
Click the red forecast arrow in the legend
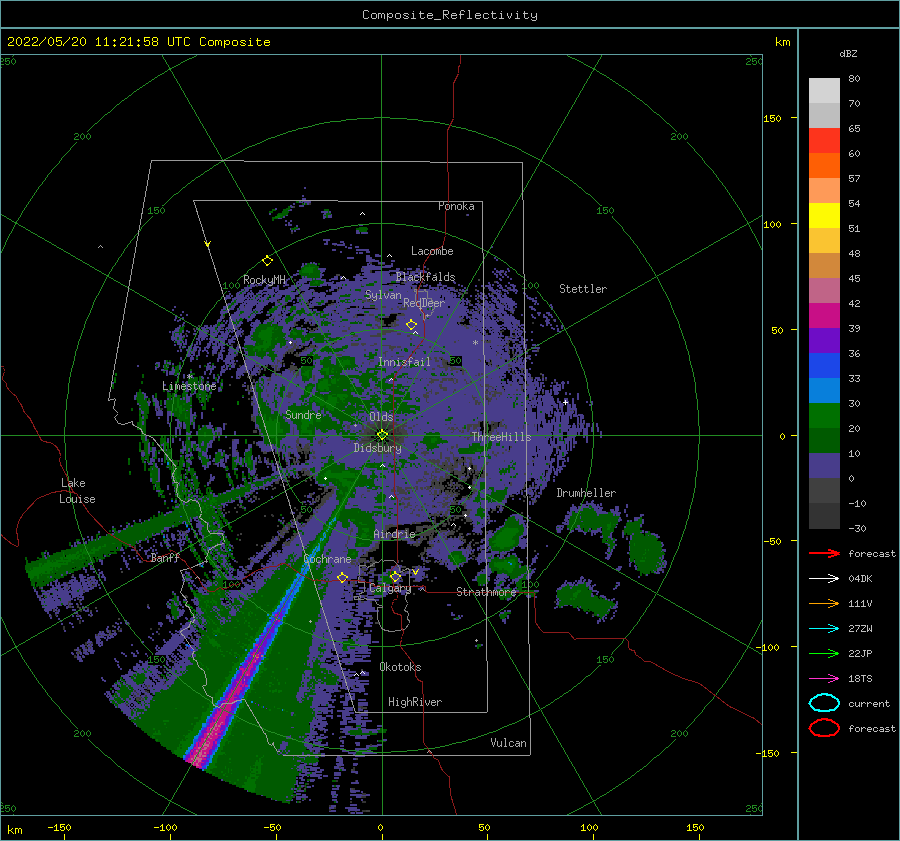point(824,553)
